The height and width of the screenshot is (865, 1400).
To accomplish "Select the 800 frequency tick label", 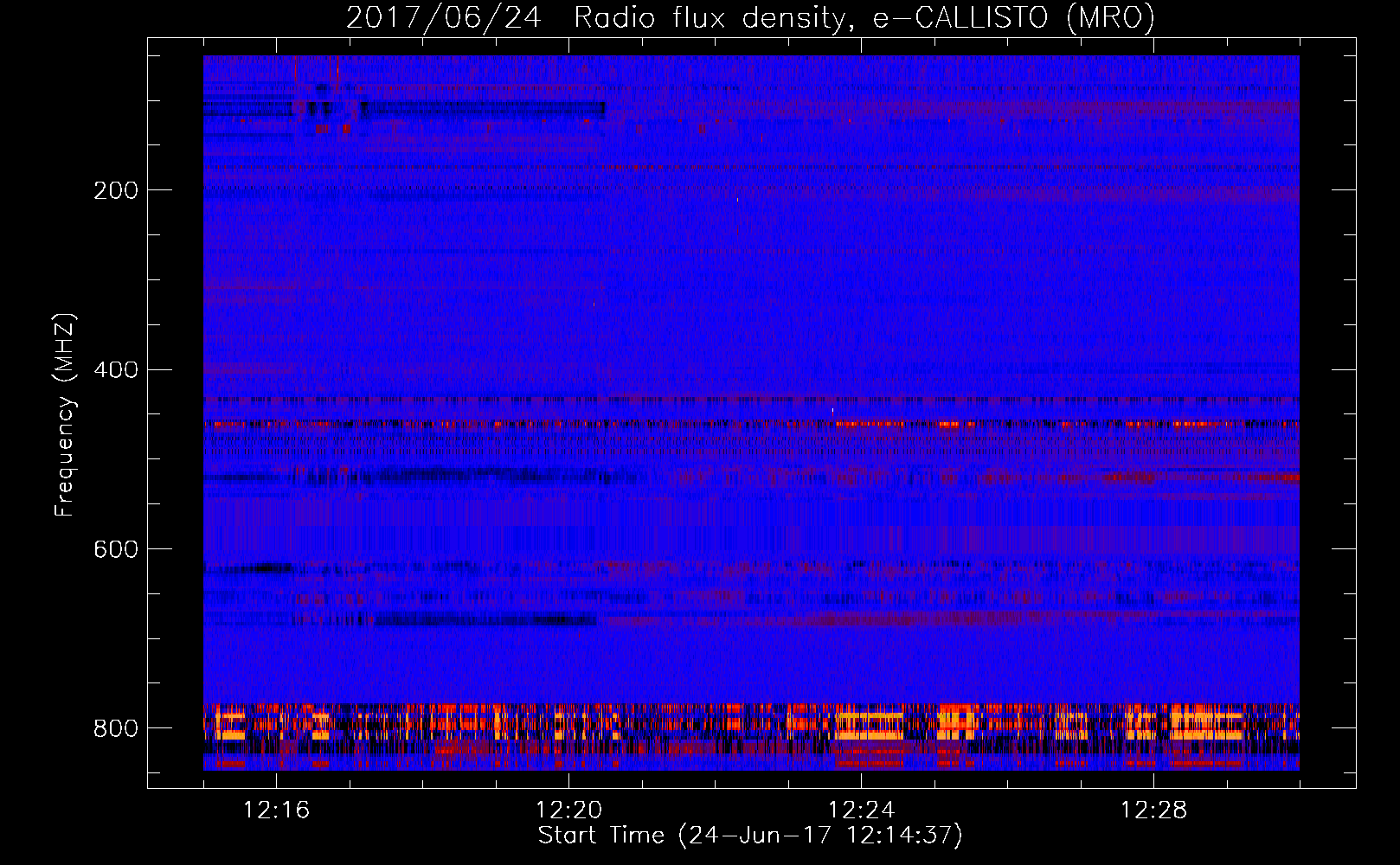I will click(x=115, y=728).
